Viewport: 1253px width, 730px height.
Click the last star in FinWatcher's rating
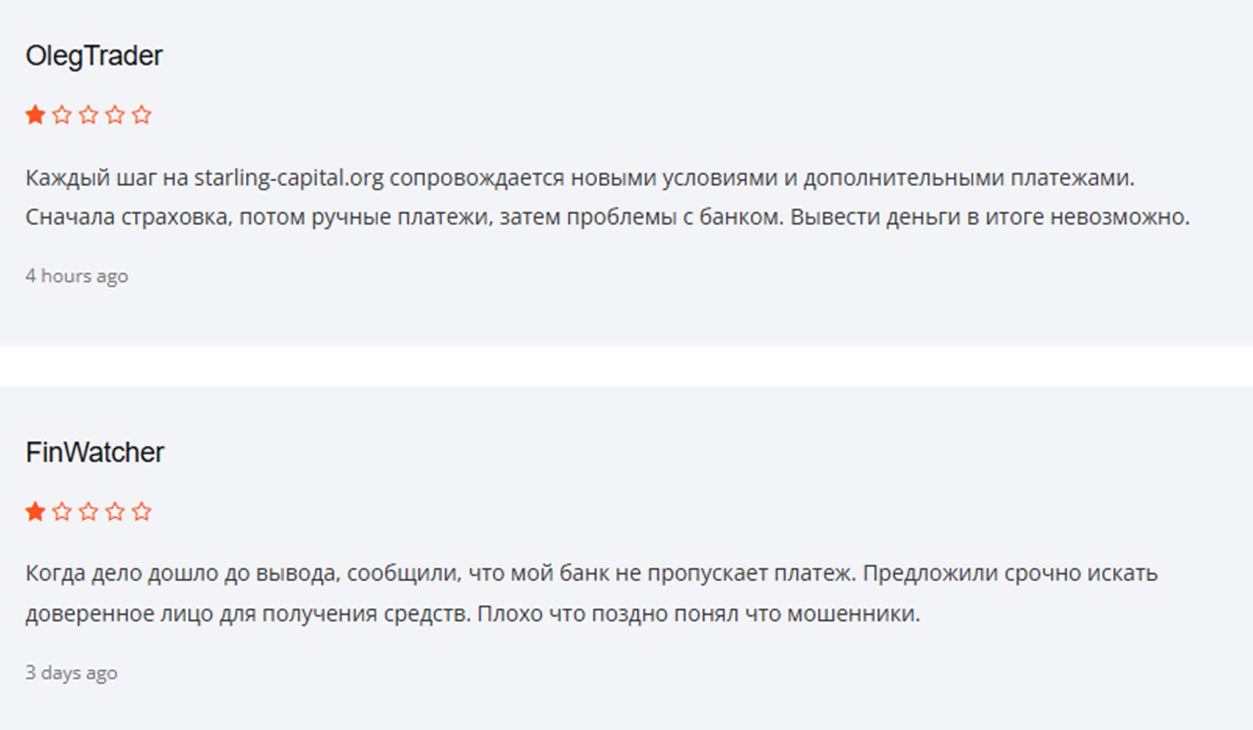(142, 512)
